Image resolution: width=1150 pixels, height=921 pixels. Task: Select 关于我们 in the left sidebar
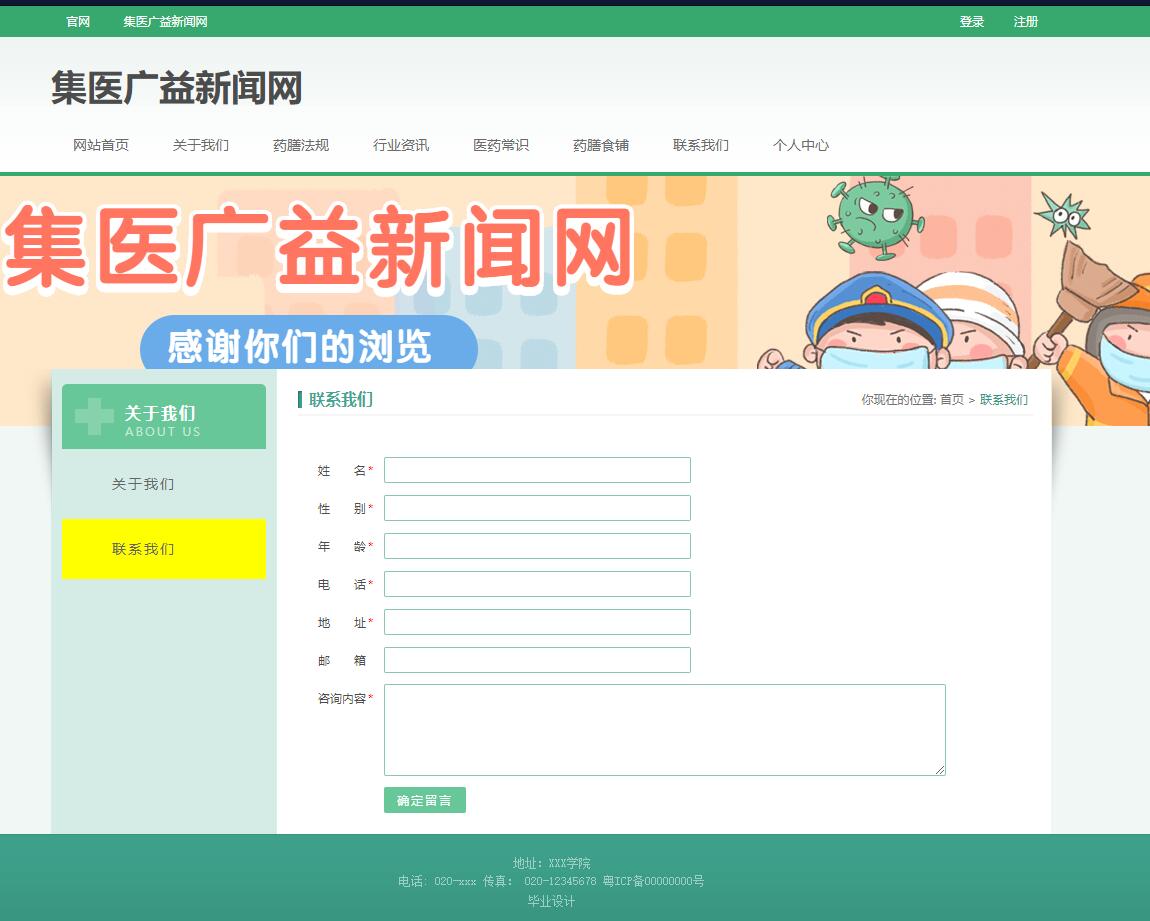[x=141, y=483]
